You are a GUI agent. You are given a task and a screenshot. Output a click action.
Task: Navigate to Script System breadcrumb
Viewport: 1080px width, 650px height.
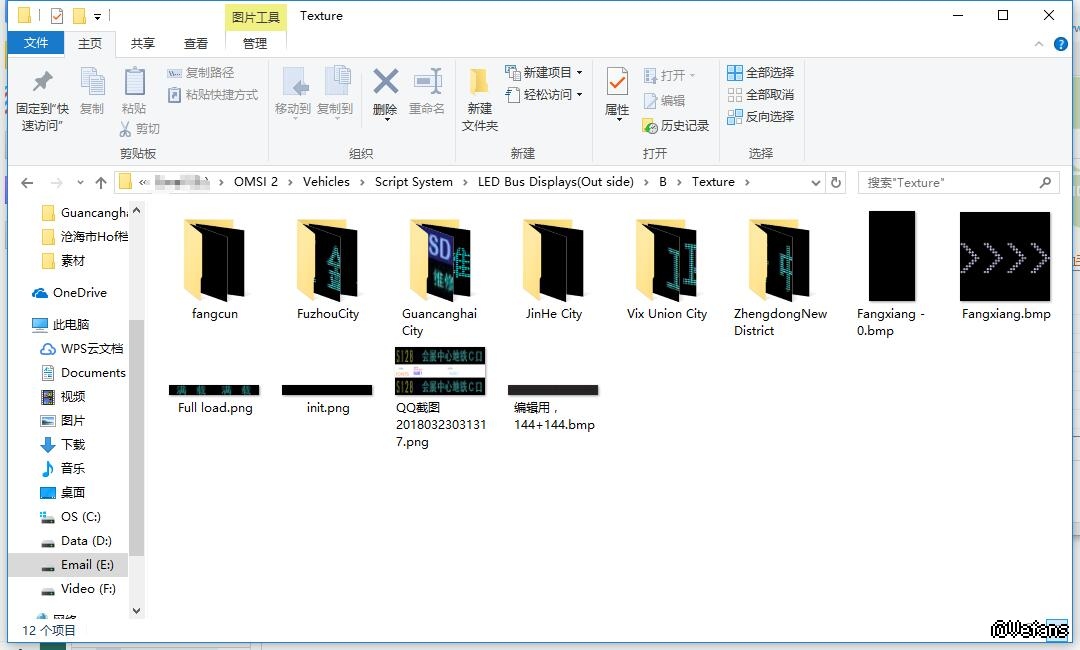[x=413, y=182]
